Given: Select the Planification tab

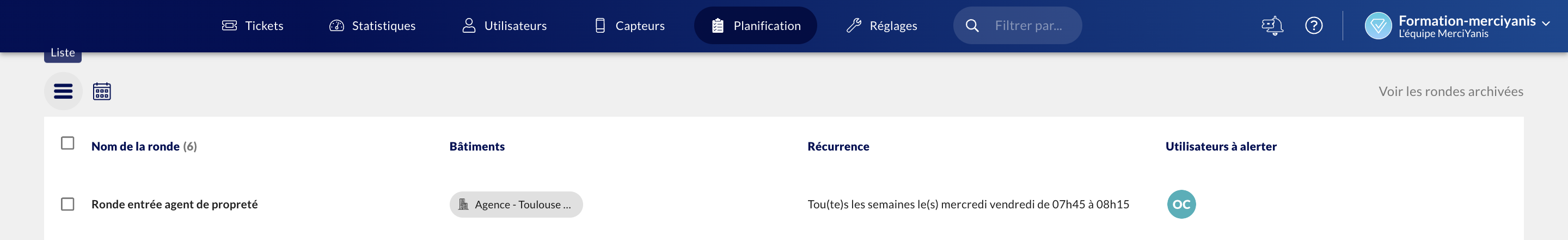Looking at the screenshot, I should [x=755, y=26].
